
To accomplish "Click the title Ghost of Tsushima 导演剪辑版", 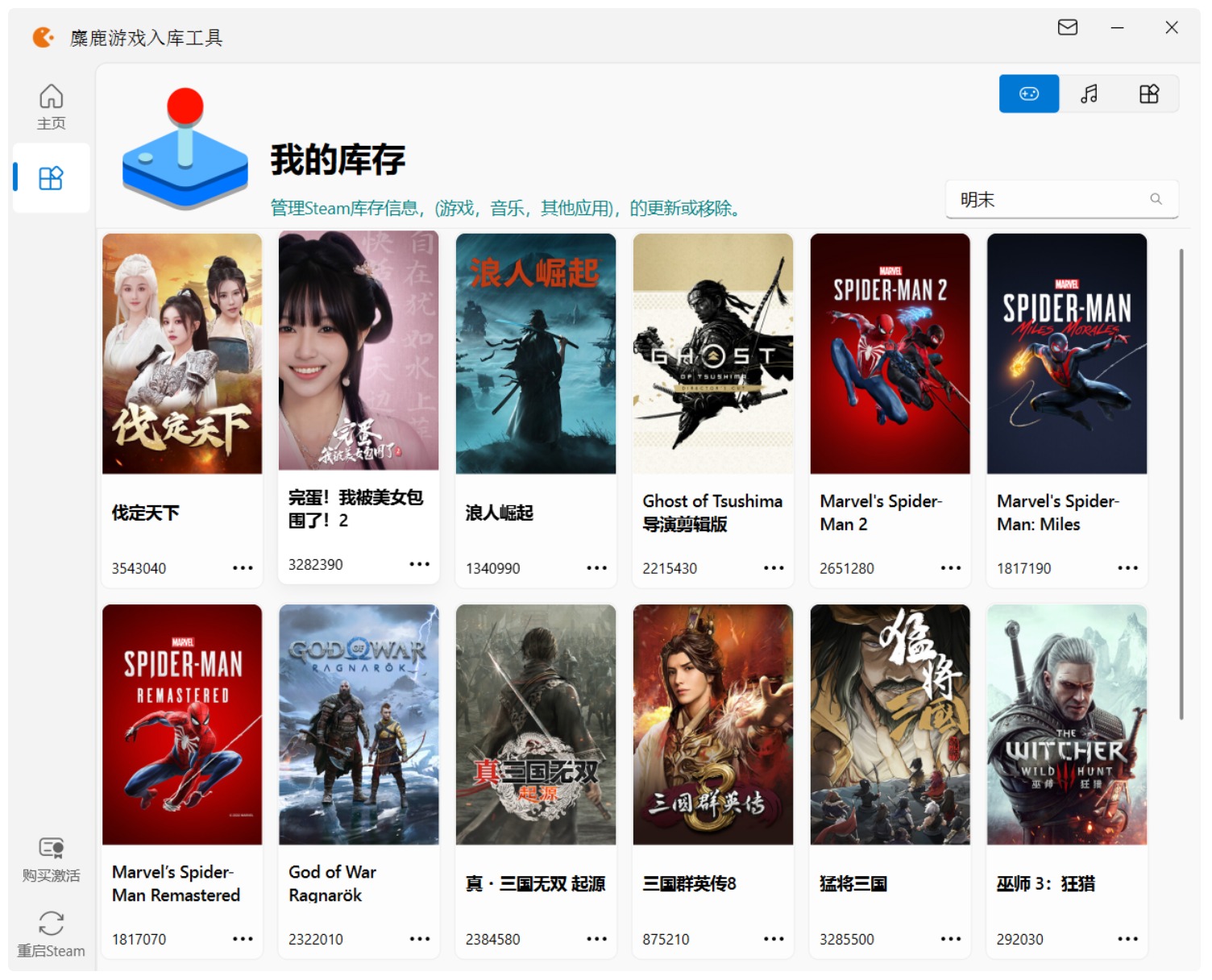I will click(712, 513).
